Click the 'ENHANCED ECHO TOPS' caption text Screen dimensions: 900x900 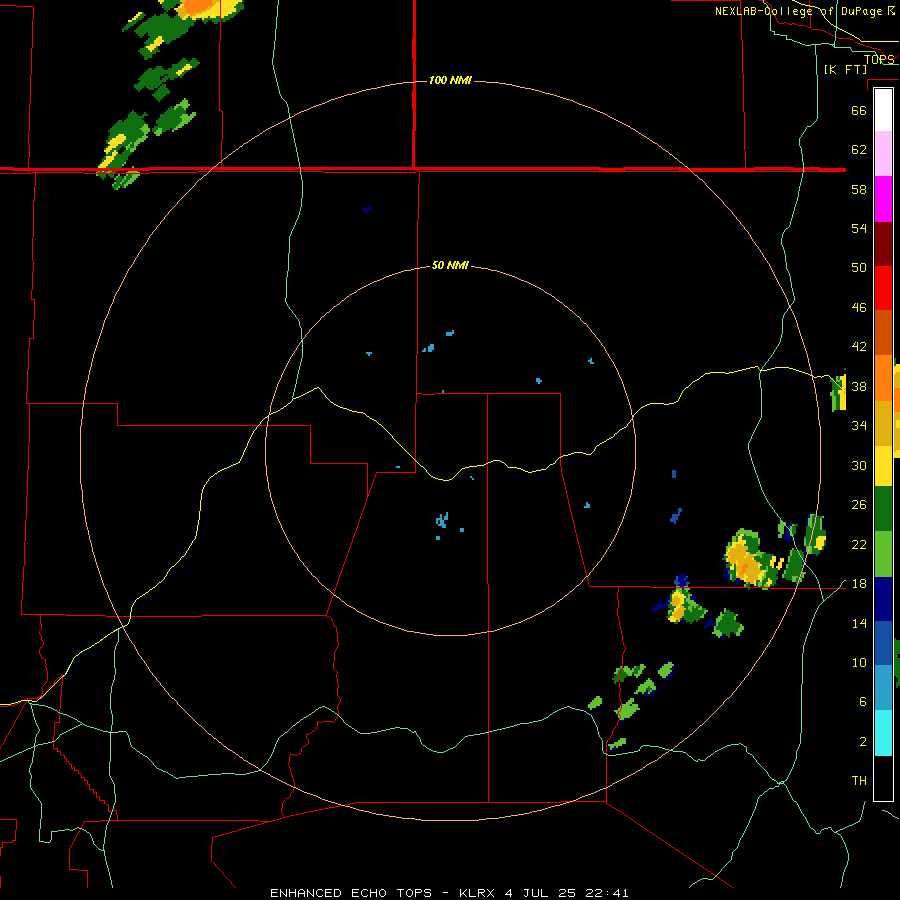(x=350, y=893)
